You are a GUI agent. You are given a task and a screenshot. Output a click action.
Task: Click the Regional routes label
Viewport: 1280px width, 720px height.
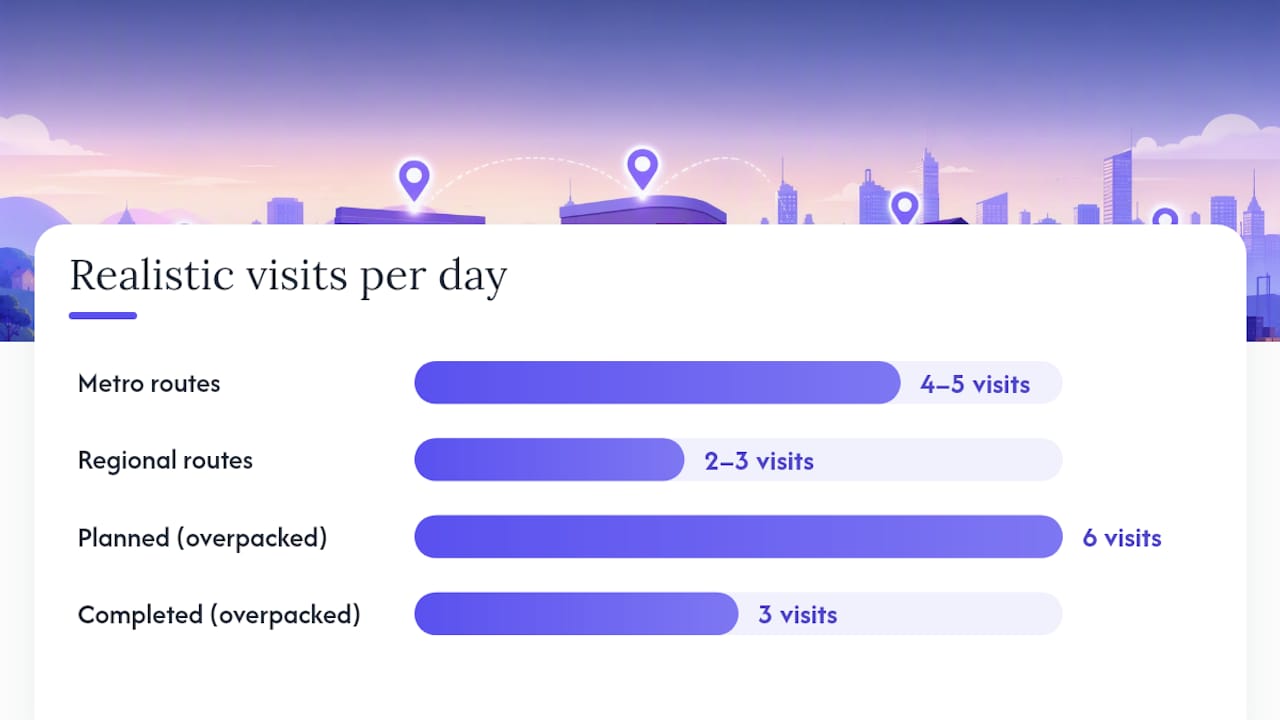coord(165,460)
